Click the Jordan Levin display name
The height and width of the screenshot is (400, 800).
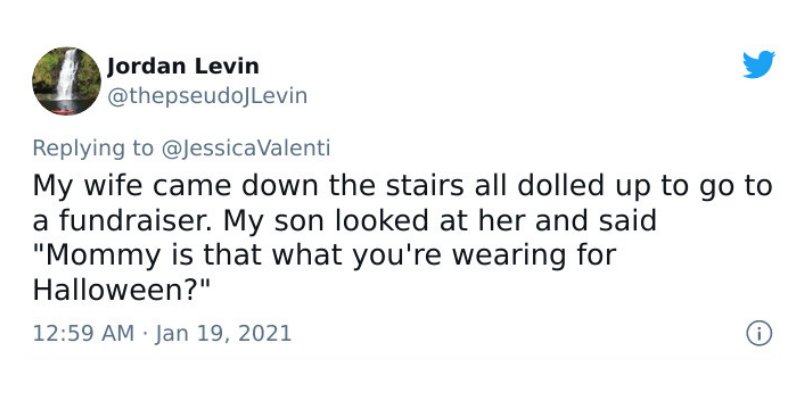(x=183, y=66)
